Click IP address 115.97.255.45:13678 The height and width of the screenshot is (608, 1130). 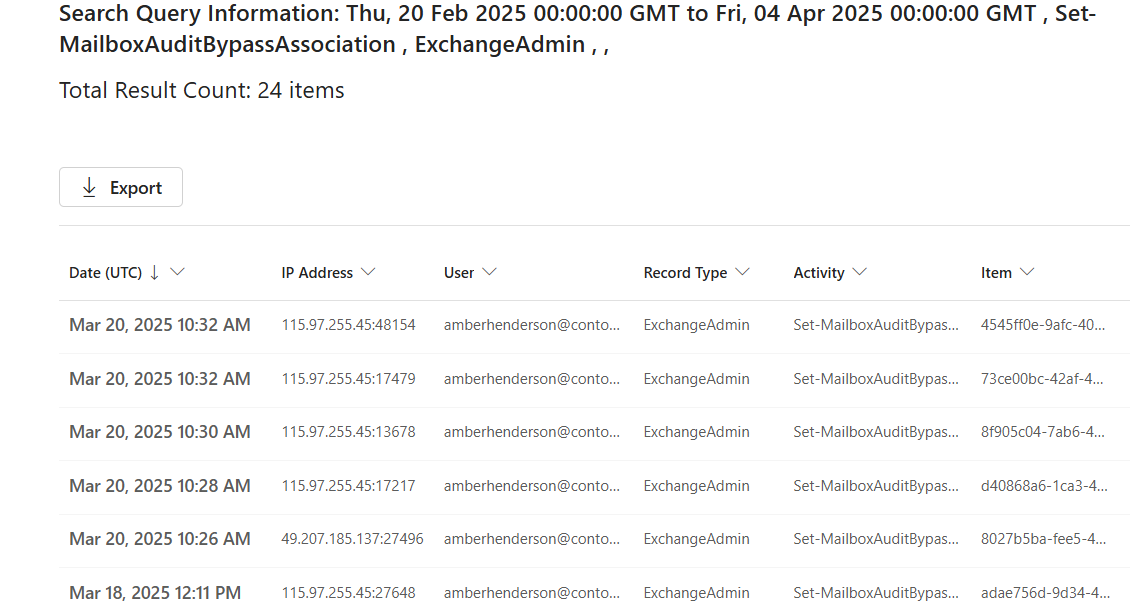coord(347,432)
